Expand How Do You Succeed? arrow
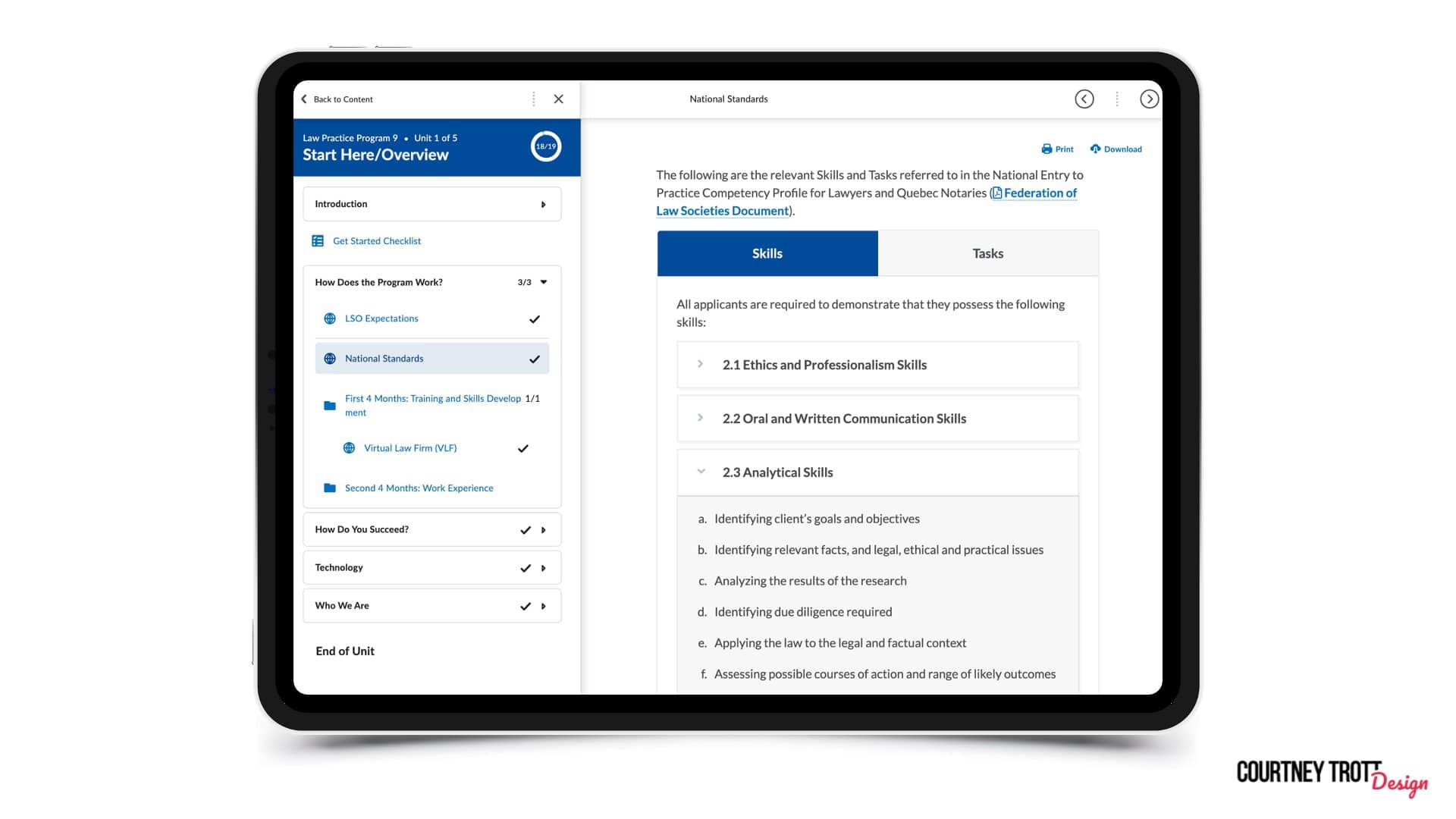The width and height of the screenshot is (1456, 819). click(544, 530)
